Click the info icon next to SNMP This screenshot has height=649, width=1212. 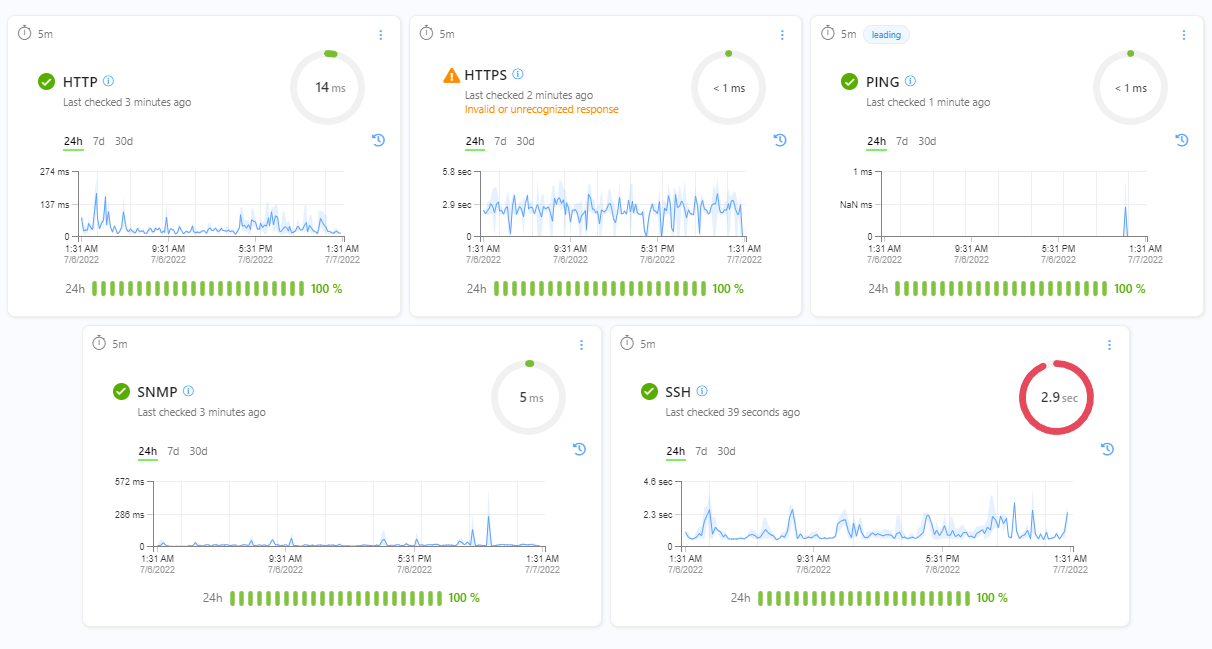(x=188, y=391)
